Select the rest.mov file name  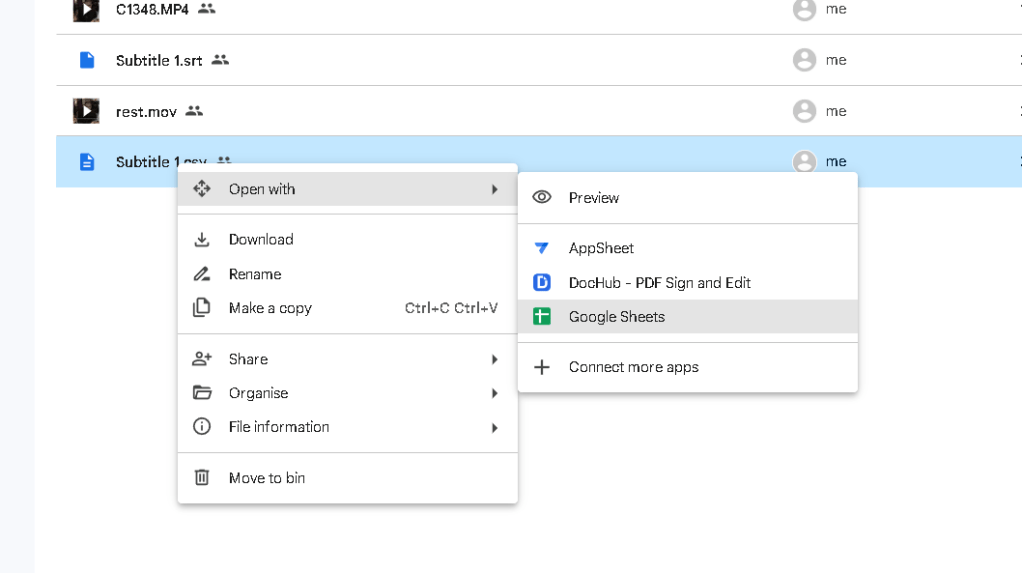point(146,112)
